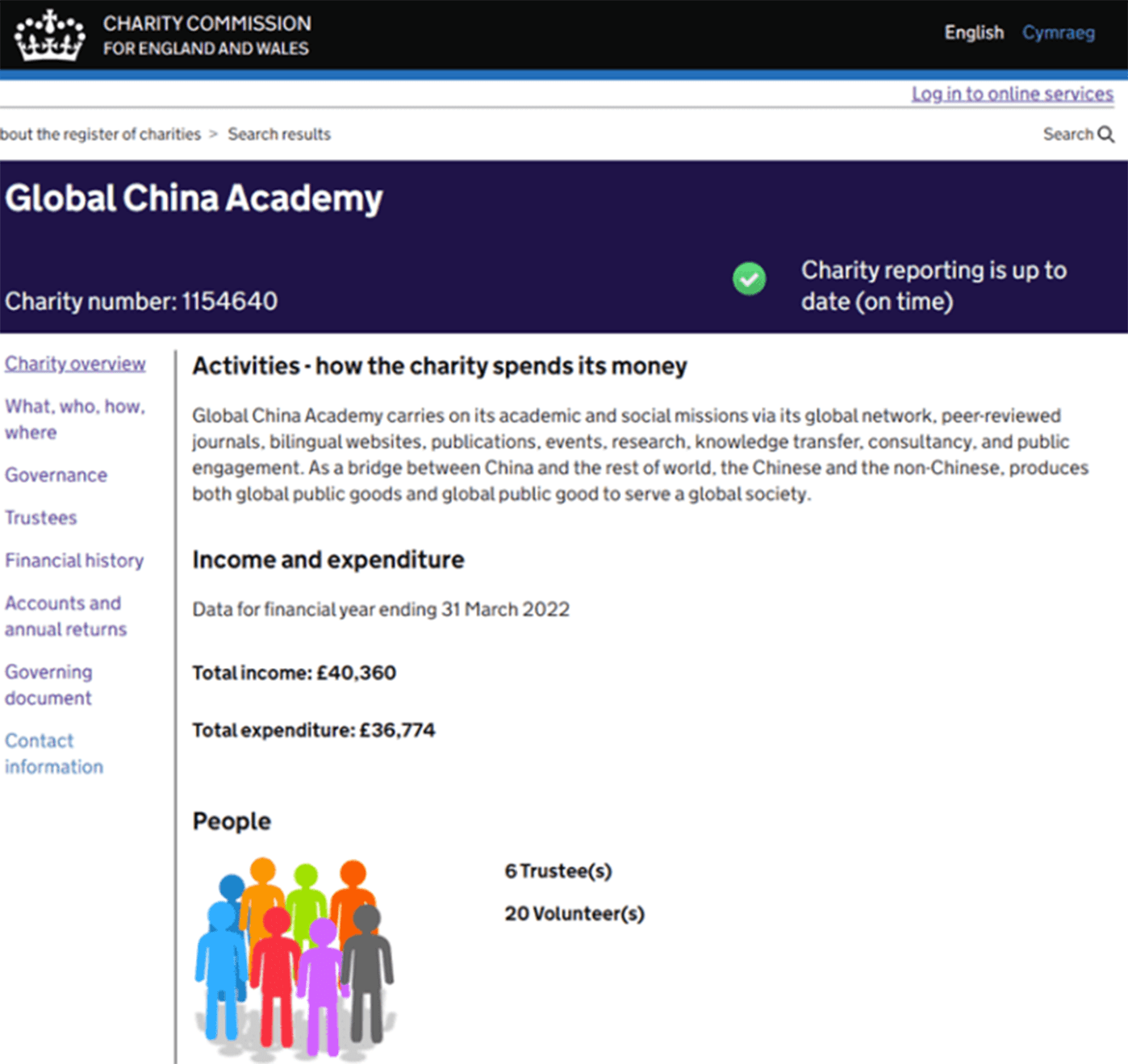Click the colorful people group illustration
Screen dimensions: 1128x1064
click(x=295, y=958)
